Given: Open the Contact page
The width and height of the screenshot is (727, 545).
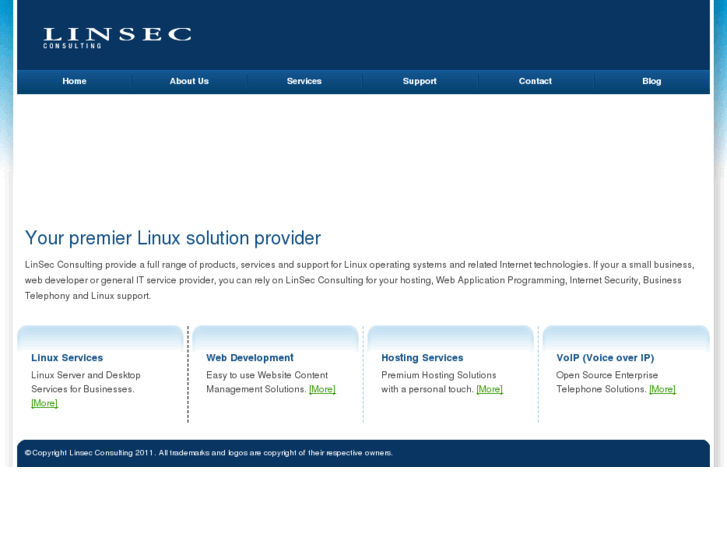Looking at the screenshot, I should pyautogui.click(x=535, y=81).
